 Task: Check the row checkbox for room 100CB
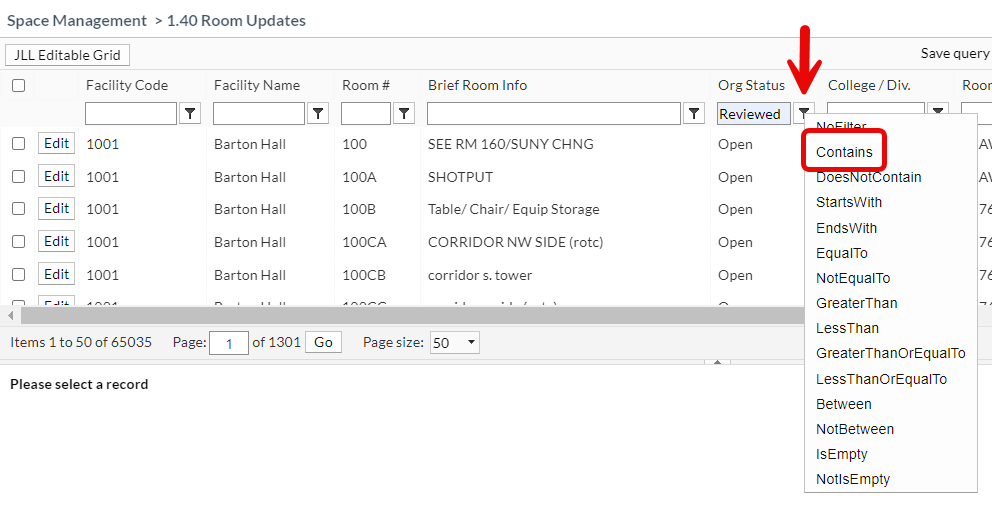click(x=18, y=275)
